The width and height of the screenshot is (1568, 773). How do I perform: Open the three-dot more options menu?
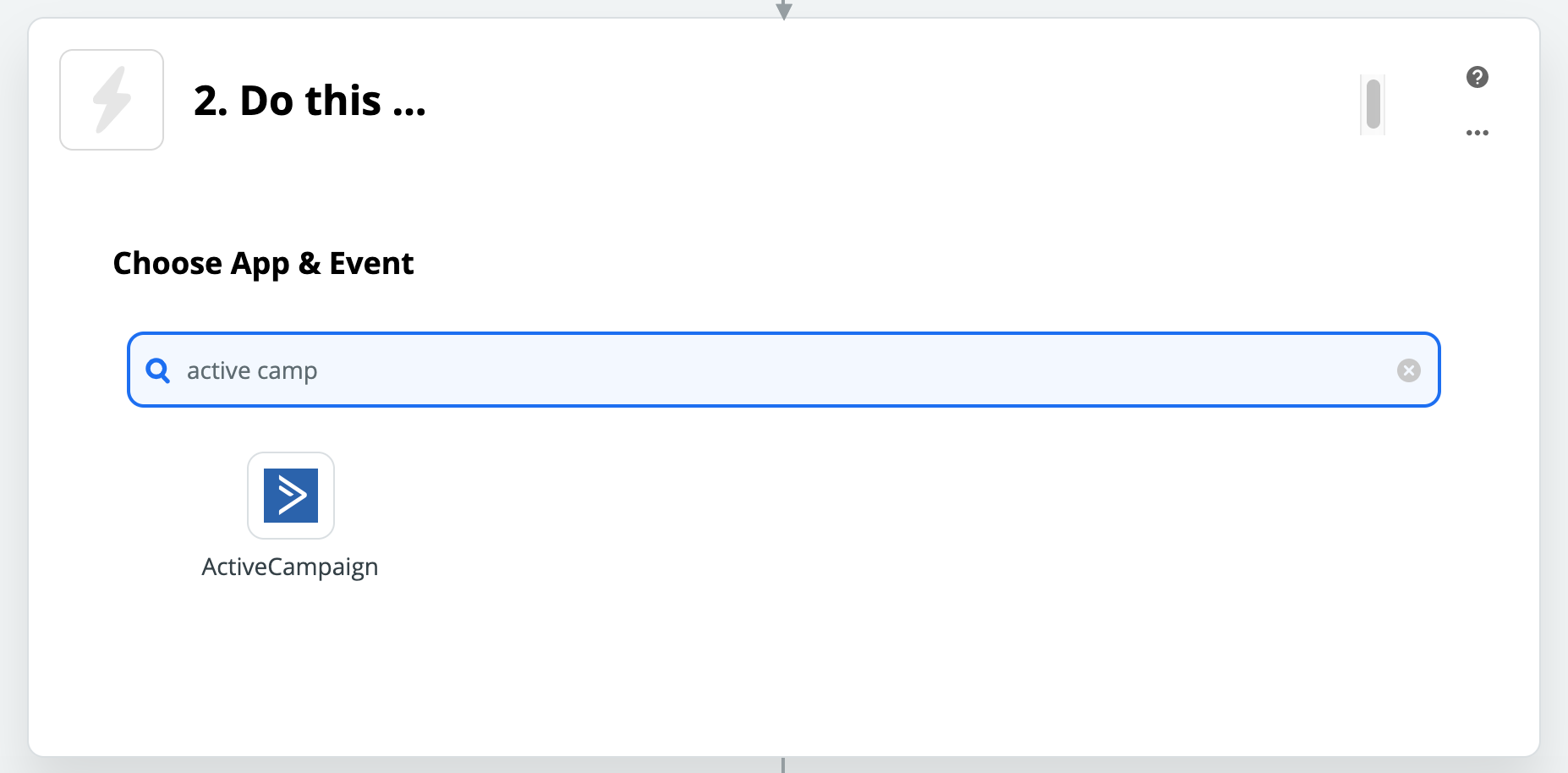pyautogui.click(x=1477, y=133)
